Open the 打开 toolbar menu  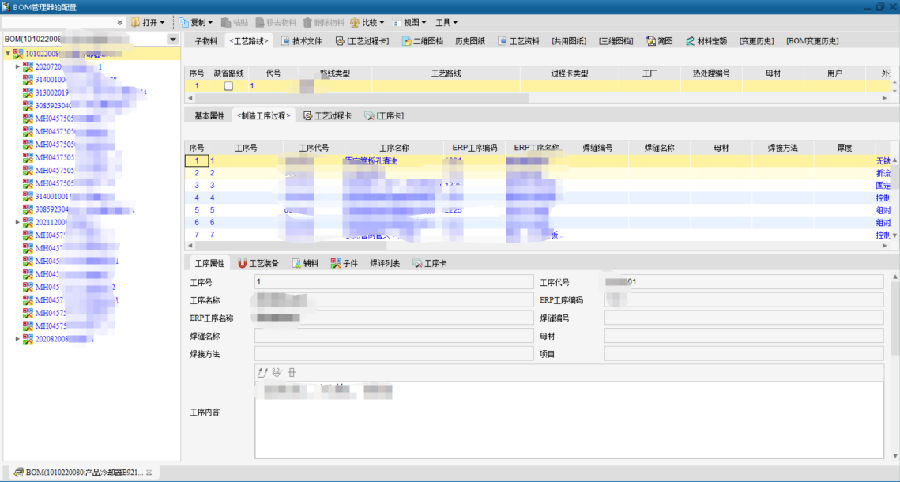pos(148,22)
